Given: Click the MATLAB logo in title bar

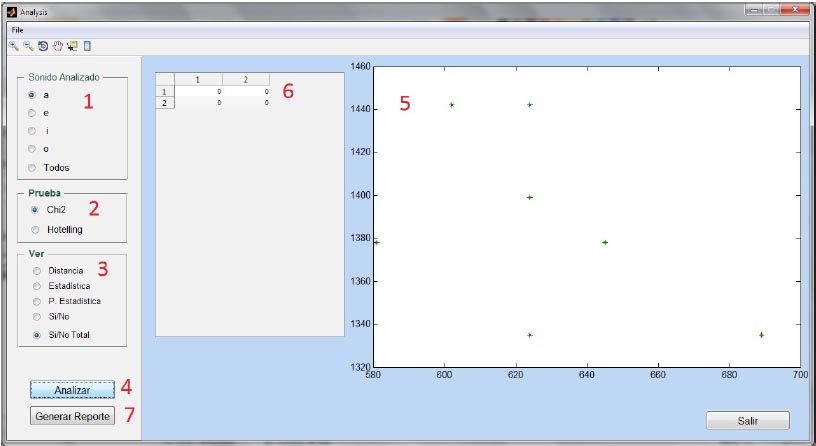Looking at the screenshot, I should (x=11, y=12).
